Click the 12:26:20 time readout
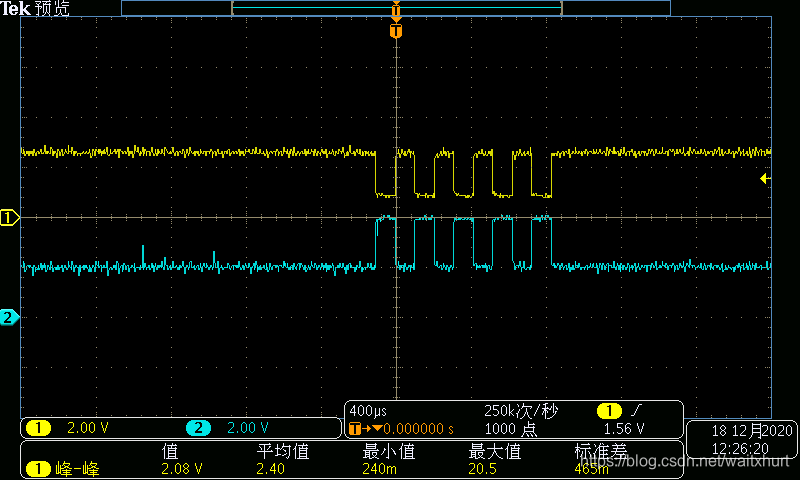The image size is (800, 480). [740, 449]
